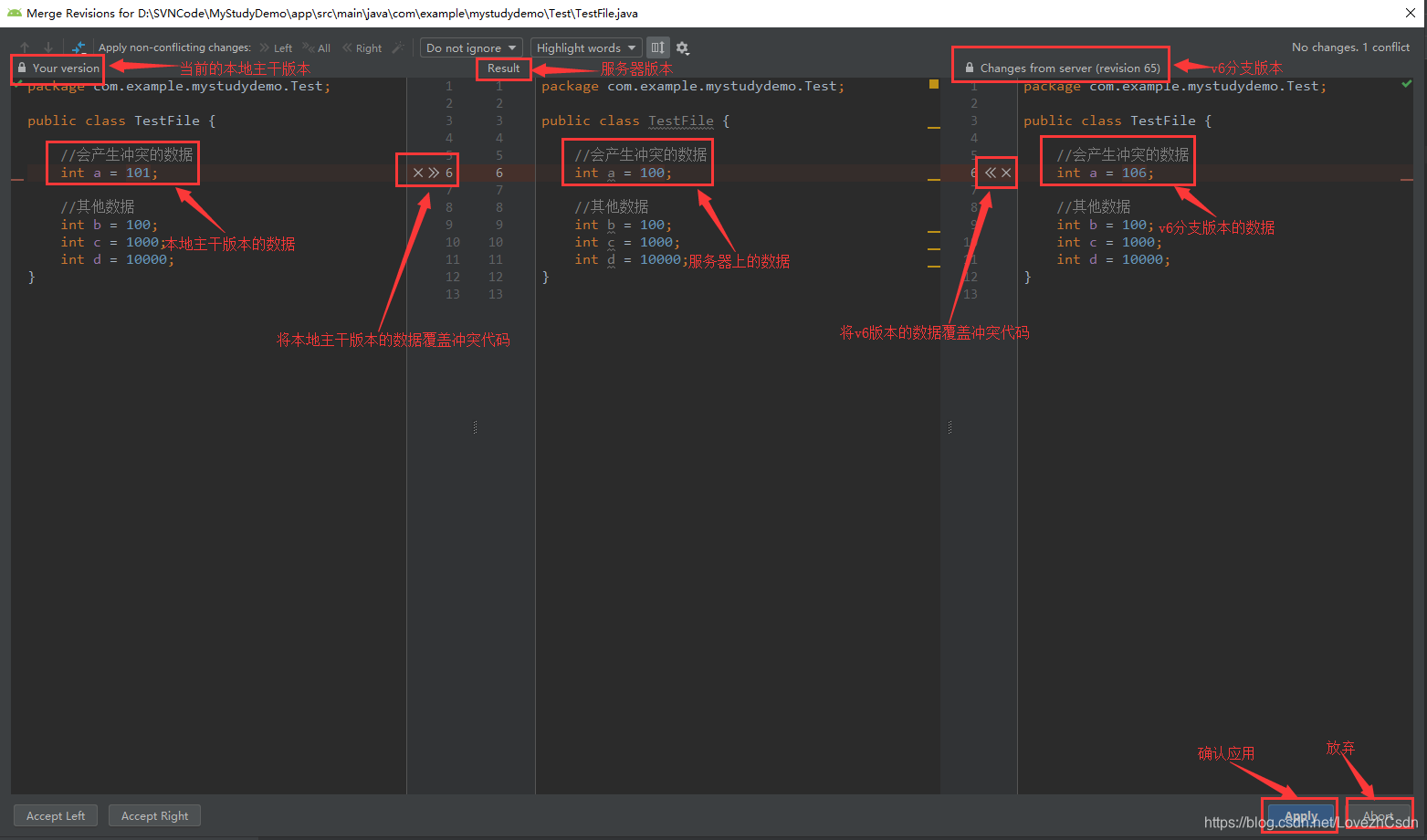The width and height of the screenshot is (1427, 840).
Task: Ignore right change with X icon
Action: [x=1006, y=173]
